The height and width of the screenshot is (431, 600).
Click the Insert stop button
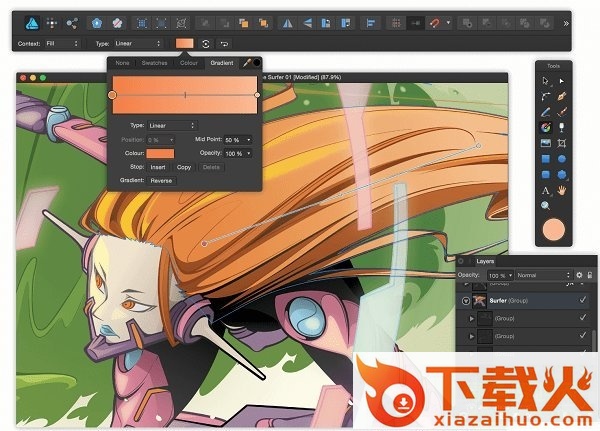pyautogui.click(x=158, y=167)
